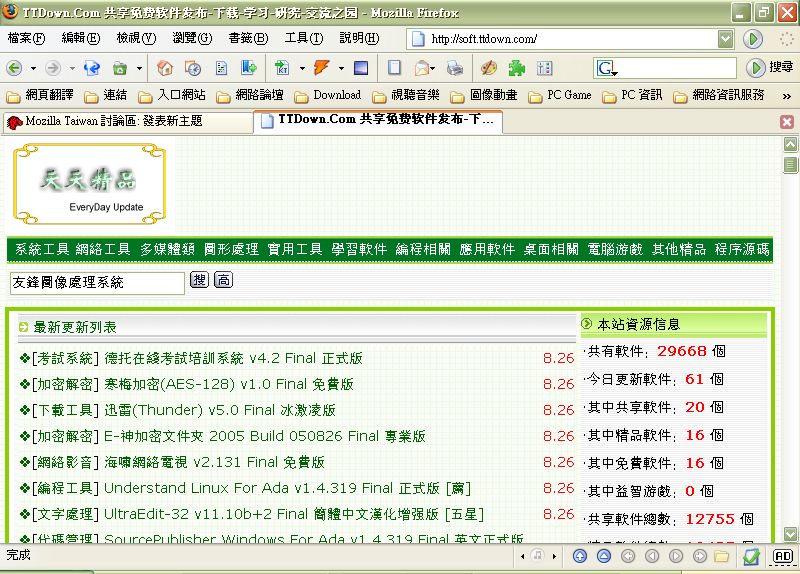Open a new blank page icon
This screenshot has width=800, height=574.
pyautogui.click(x=394, y=68)
